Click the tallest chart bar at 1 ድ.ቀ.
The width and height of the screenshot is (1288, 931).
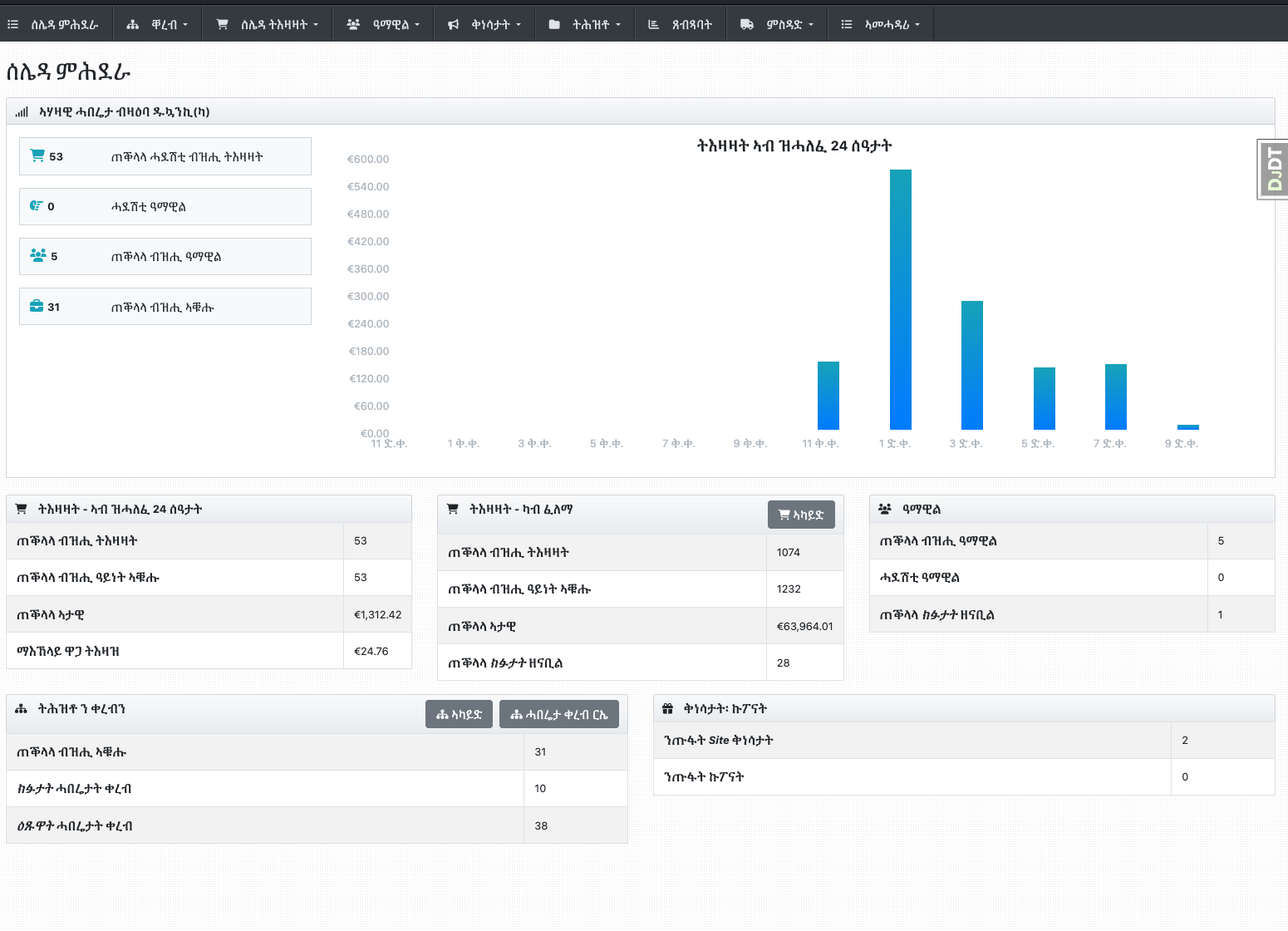(900, 299)
